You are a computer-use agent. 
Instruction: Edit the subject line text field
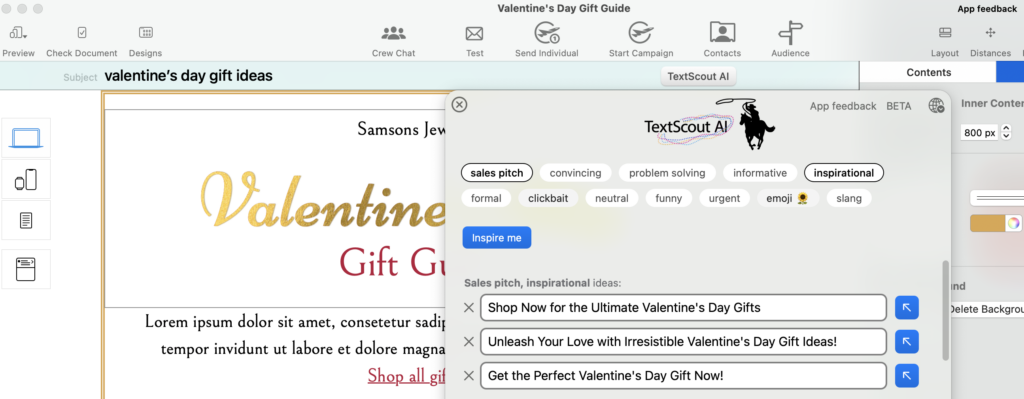[x=379, y=76]
